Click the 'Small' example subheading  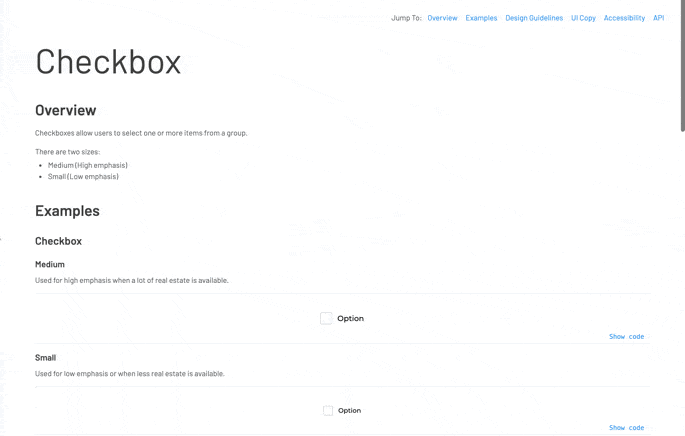click(x=45, y=358)
